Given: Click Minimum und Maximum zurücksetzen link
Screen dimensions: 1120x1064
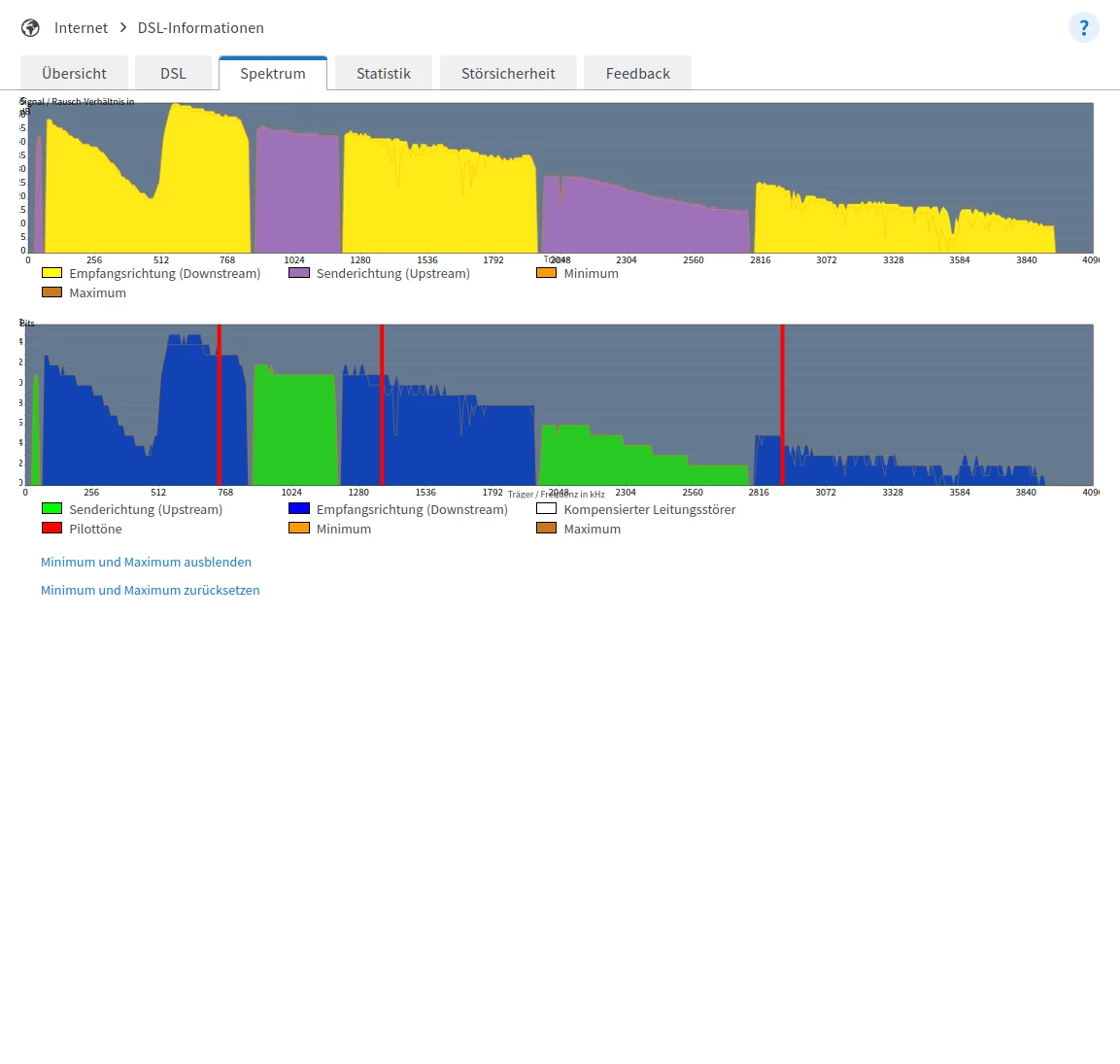Looking at the screenshot, I should [150, 590].
